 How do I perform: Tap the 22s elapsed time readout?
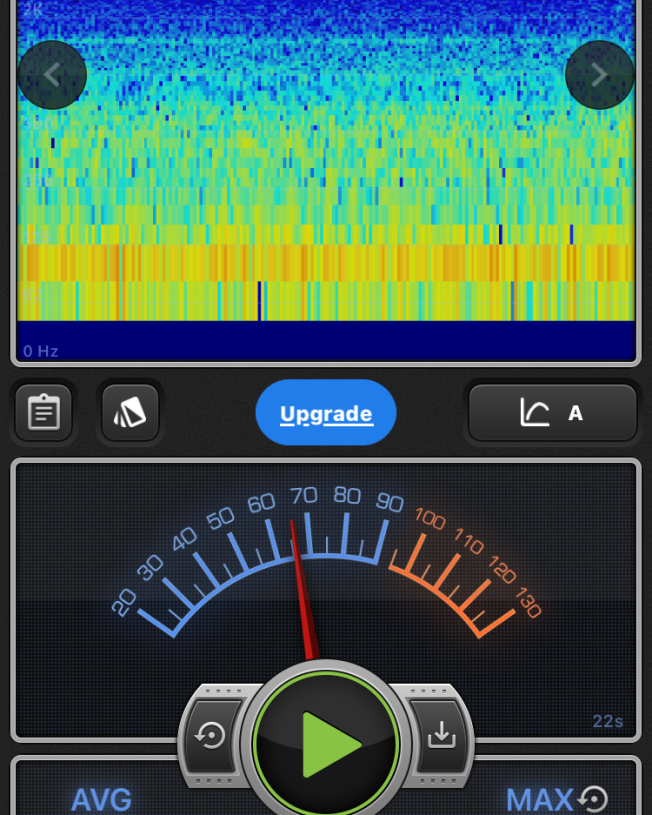click(607, 721)
